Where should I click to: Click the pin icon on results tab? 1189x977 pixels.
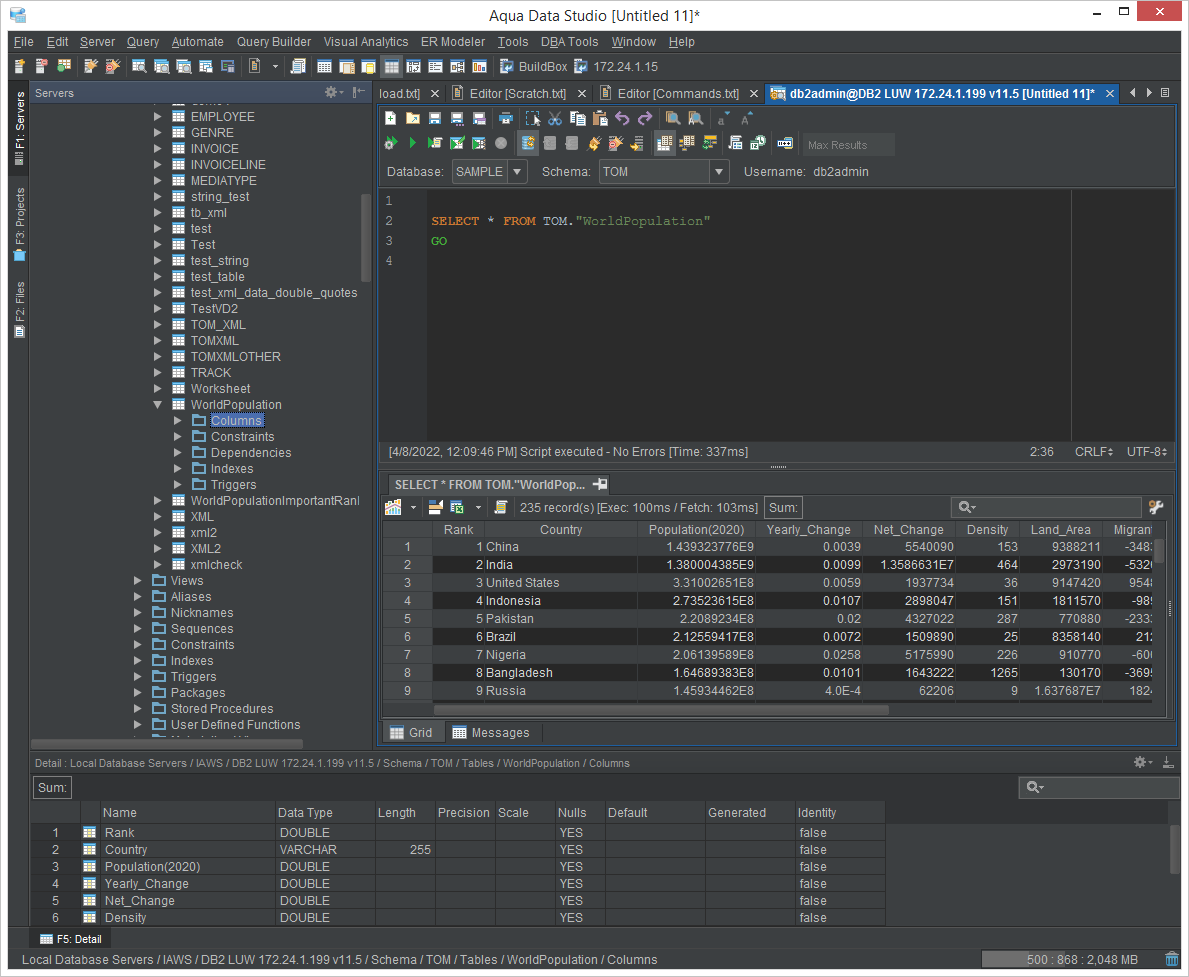(600, 484)
